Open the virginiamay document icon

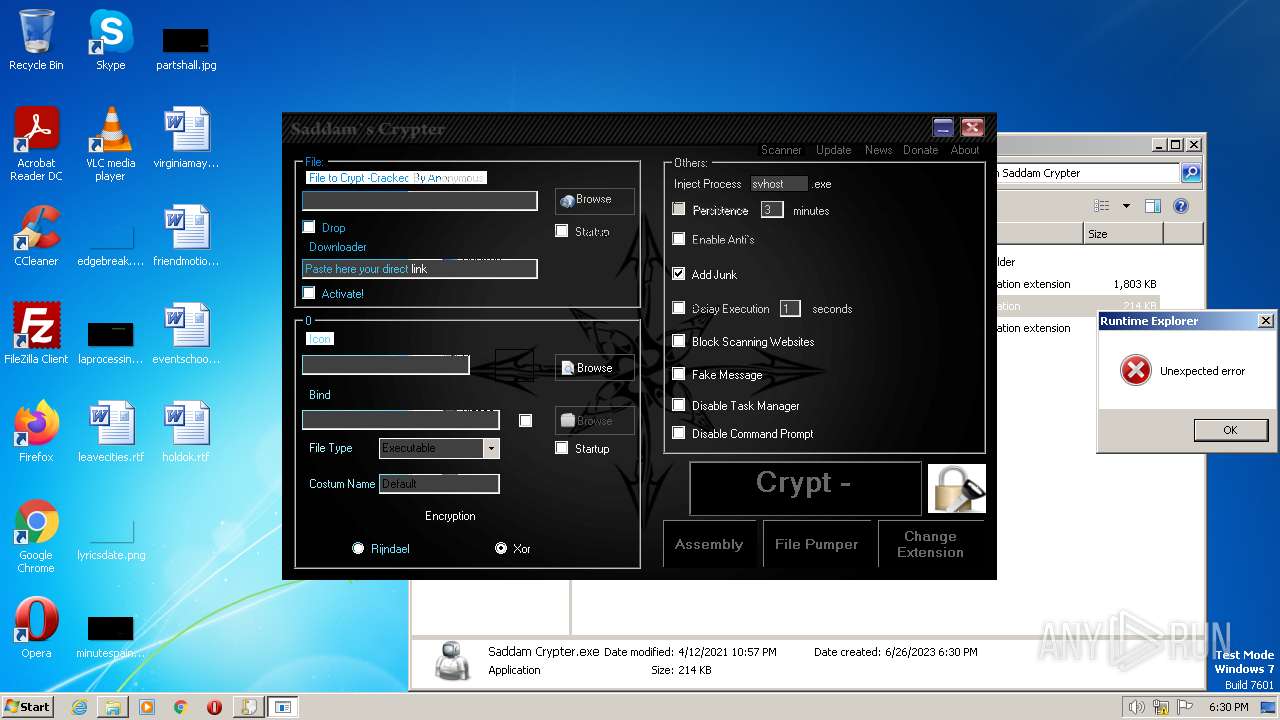[x=186, y=138]
